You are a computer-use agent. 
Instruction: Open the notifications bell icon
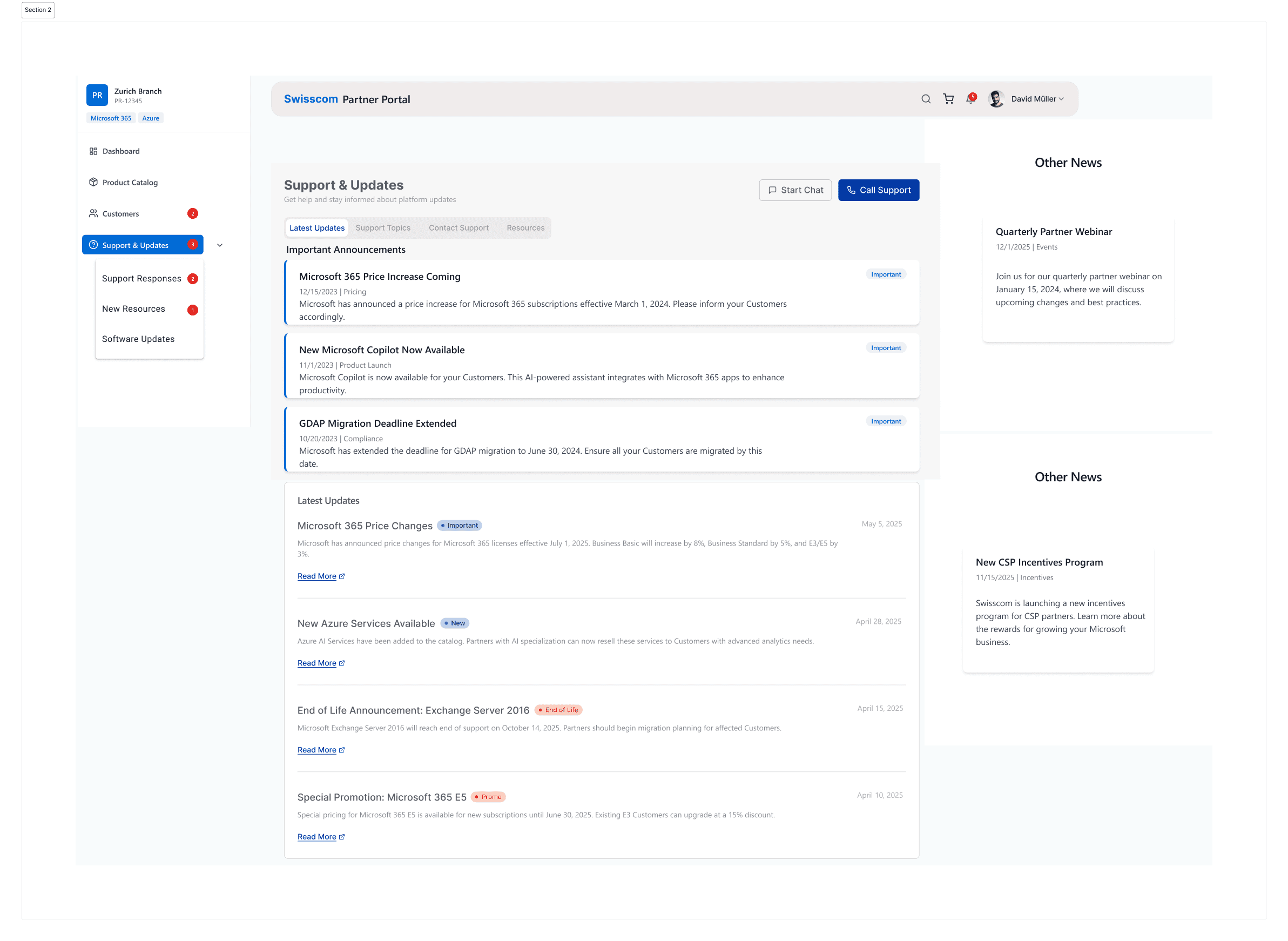[970, 98]
